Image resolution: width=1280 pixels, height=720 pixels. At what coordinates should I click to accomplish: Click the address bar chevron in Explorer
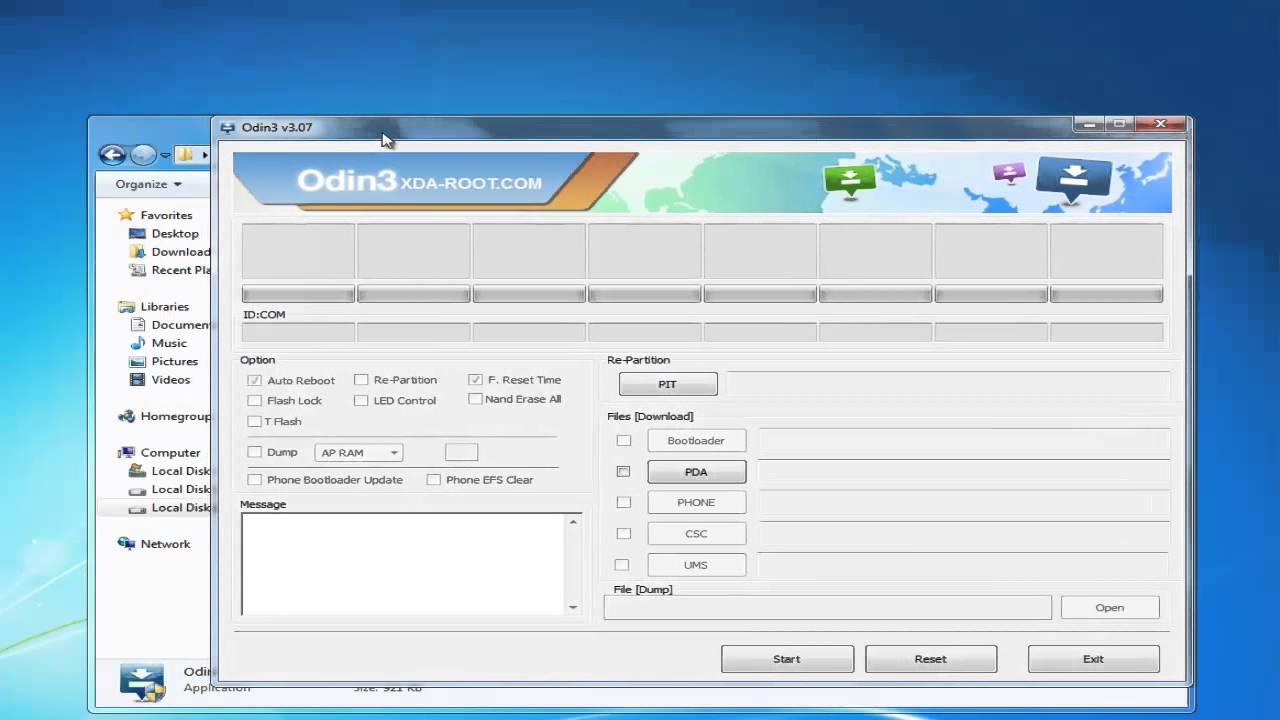[204, 155]
